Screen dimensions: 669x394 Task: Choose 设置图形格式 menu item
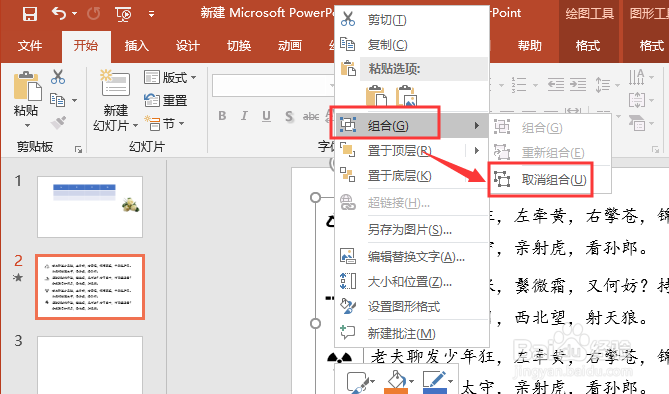pyautogui.click(x=411, y=306)
